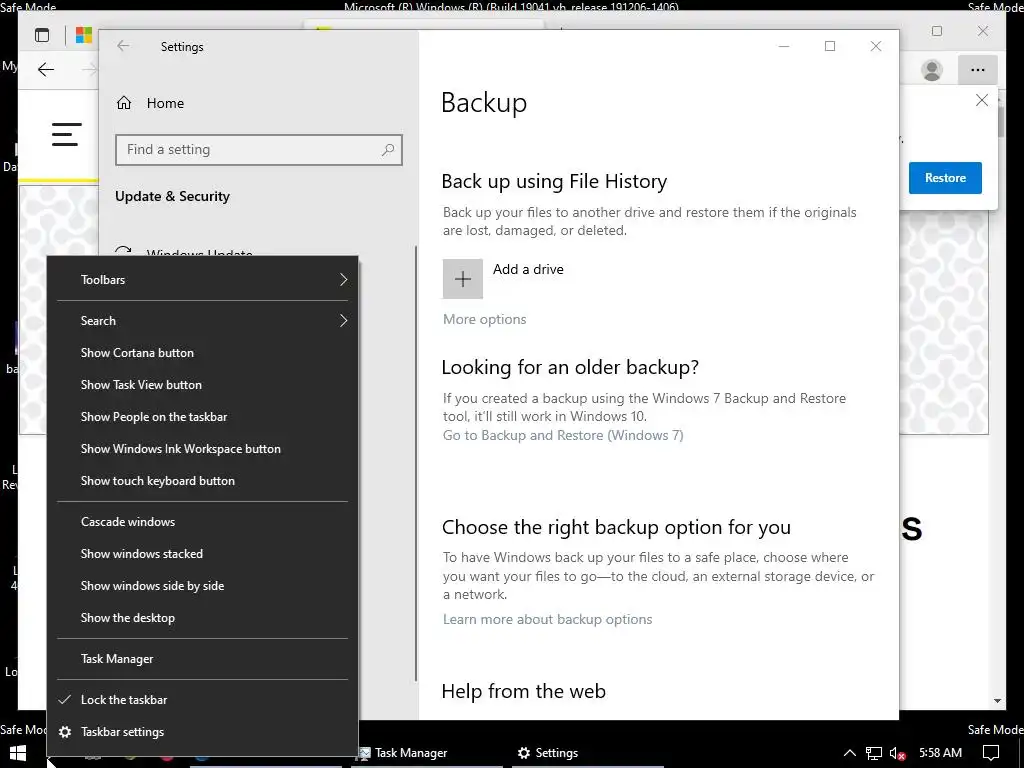Open the browser ellipsis menu

click(x=977, y=70)
